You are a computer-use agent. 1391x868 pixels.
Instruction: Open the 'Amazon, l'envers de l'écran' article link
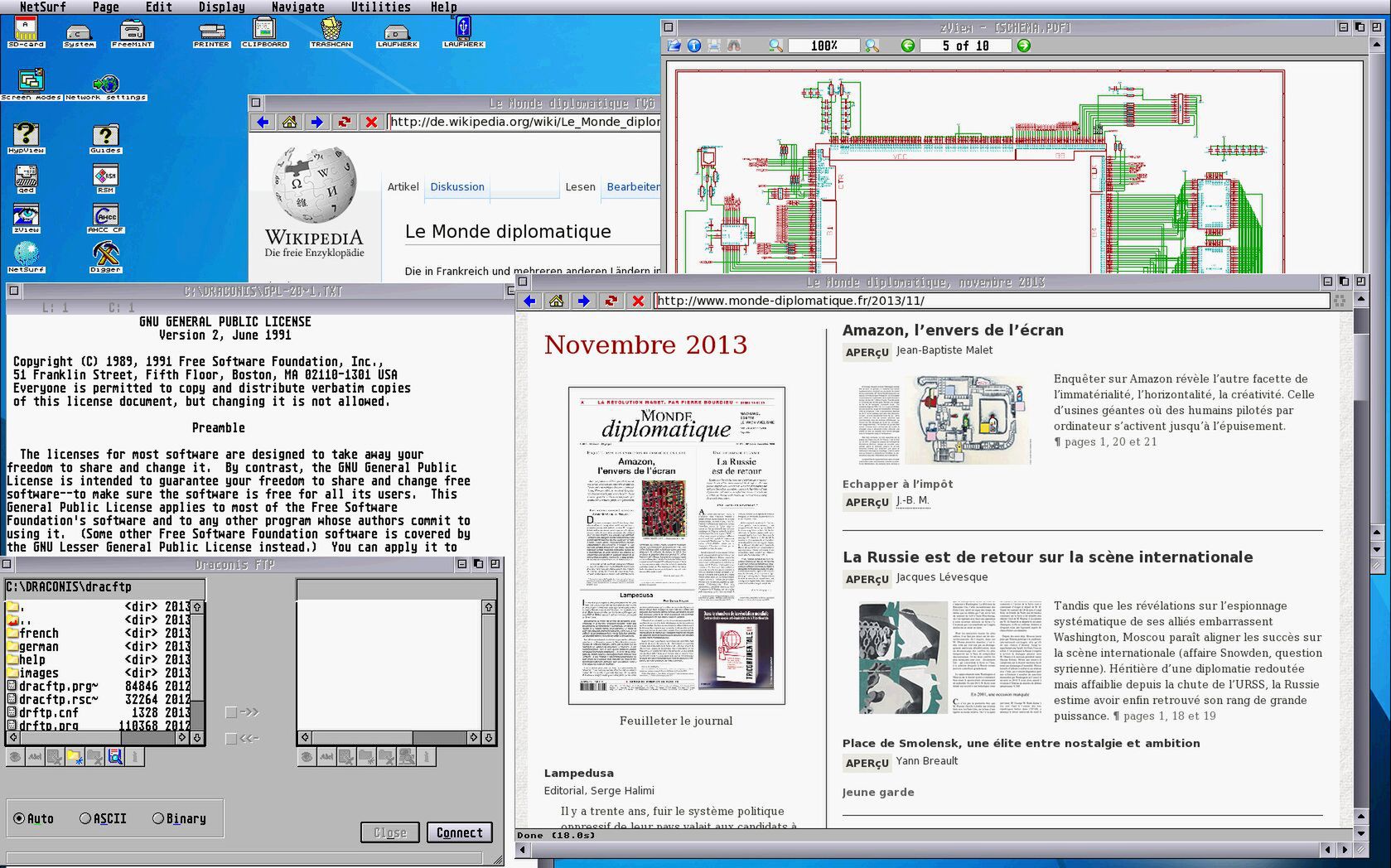tap(953, 330)
